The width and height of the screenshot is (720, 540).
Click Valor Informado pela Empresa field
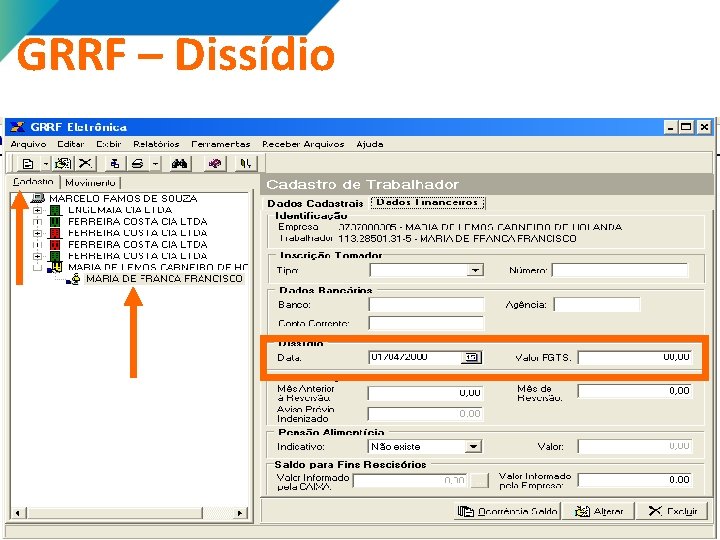[635, 480]
